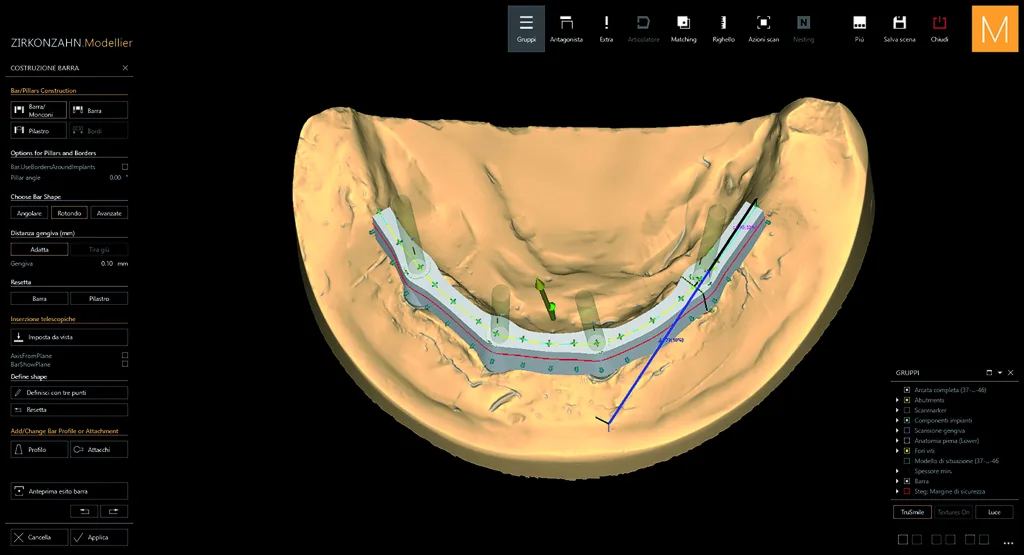Toggle visibility of Arcata completa group
Screen dimensions: 1024x555
coord(906,390)
